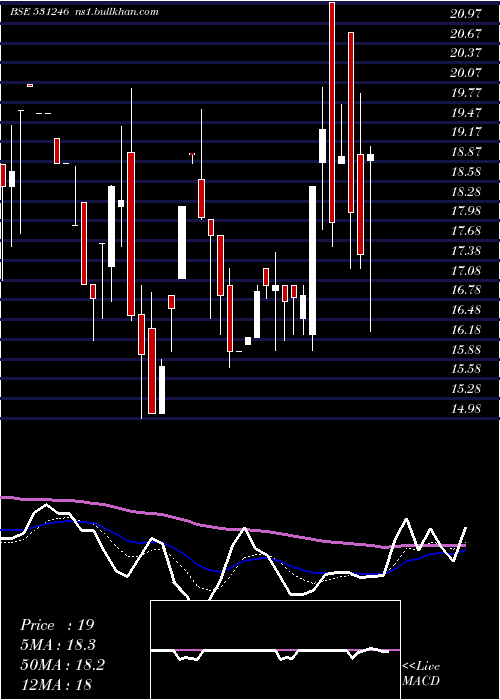Image resolution: width=500 pixels, height=700 pixels.
Task: Select the 15.58 price axis label
Action: (466, 369)
